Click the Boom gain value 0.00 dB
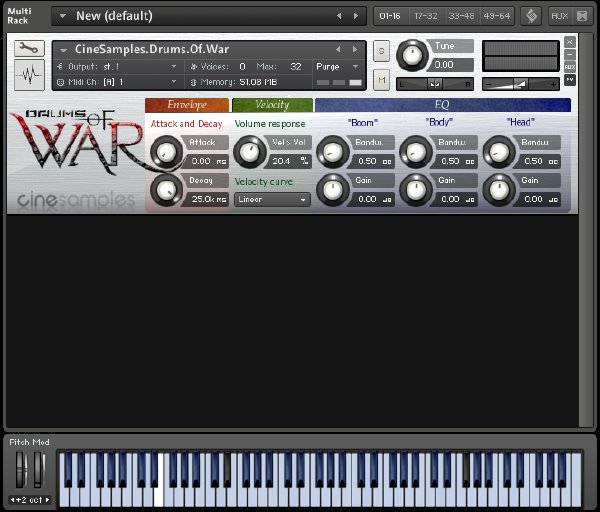Viewport: 600px width, 512px height. [x=373, y=199]
